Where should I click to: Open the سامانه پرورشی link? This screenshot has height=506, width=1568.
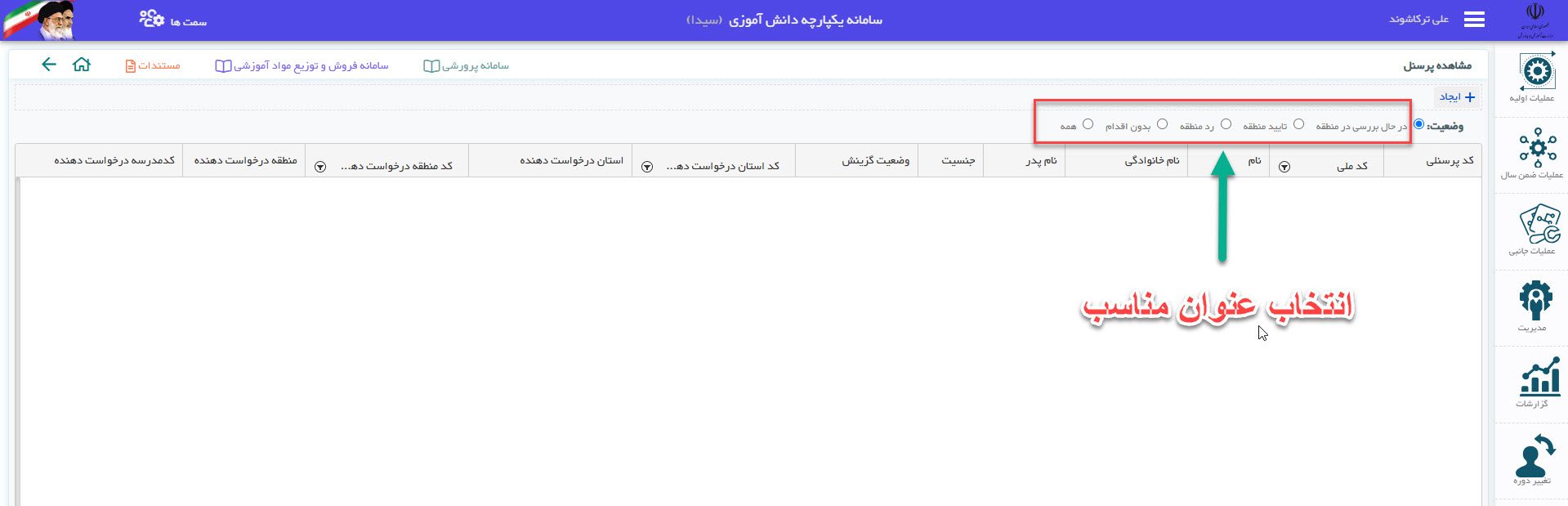(467, 65)
